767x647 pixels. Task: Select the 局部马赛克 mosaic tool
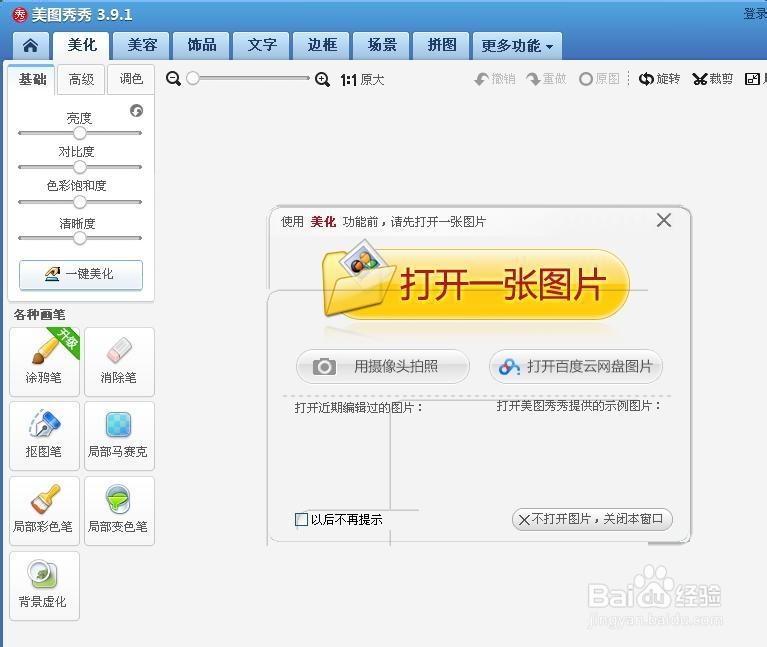119,436
